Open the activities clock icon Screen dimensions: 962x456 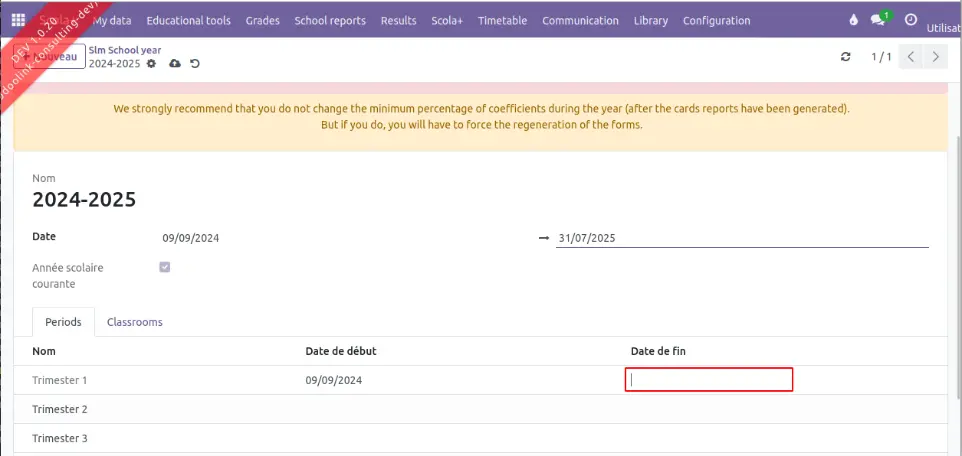pos(910,20)
